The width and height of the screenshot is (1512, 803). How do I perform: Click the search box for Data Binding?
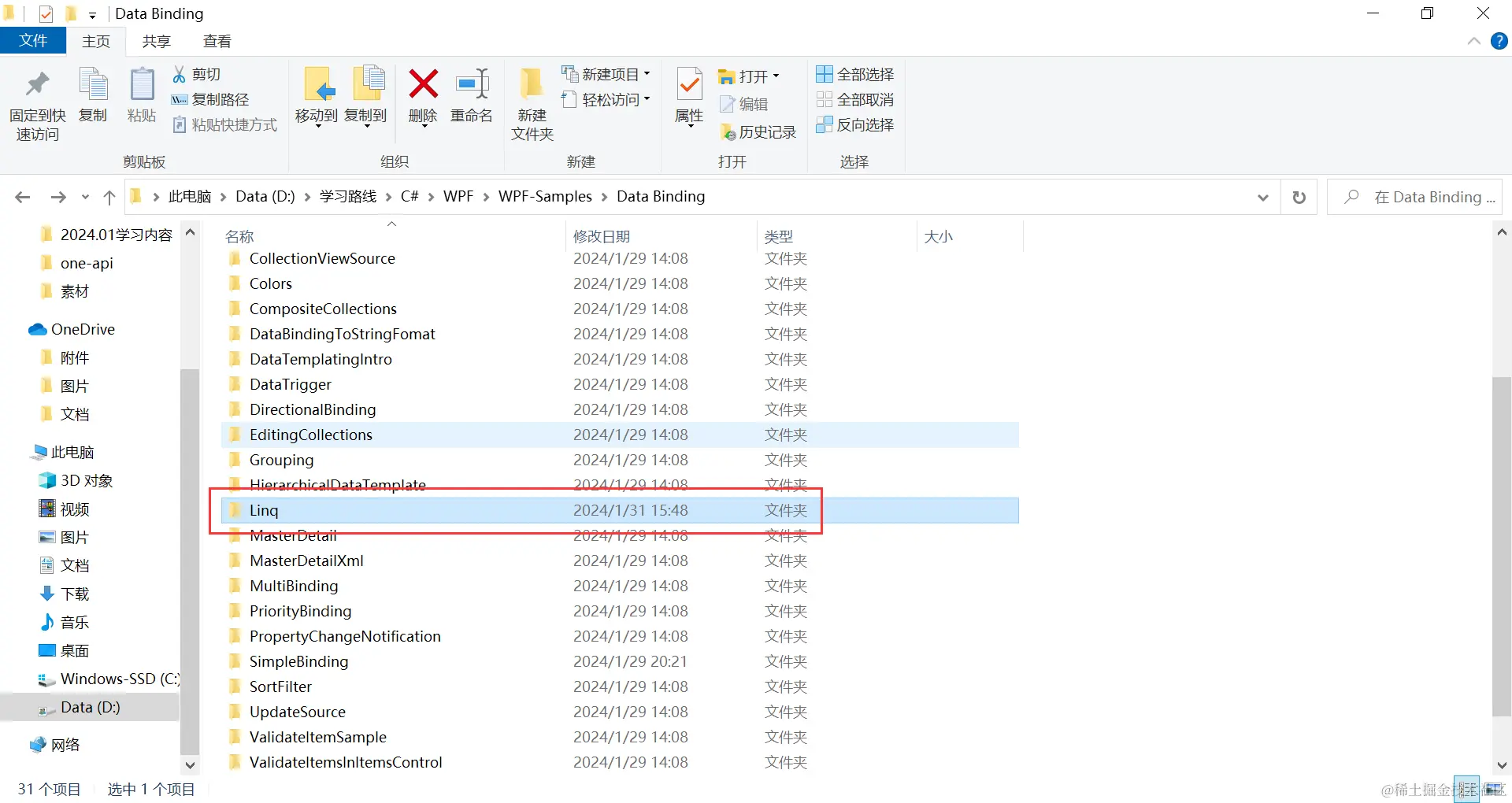[1415, 197]
